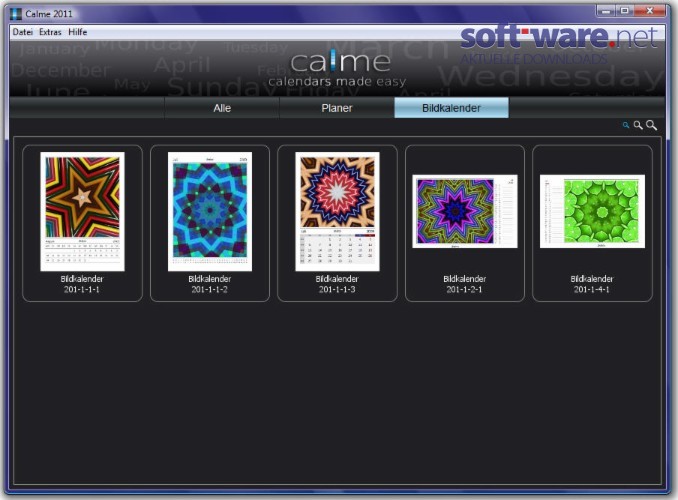Close the Calme 2011 window
Viewport: 678px width, 500px height.
[x=650, y=11]
